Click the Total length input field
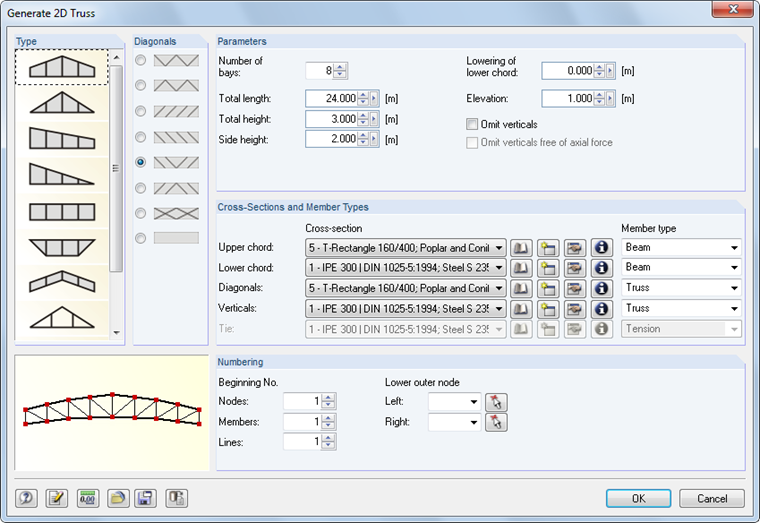Viewport: 760px width, 523px height. click(x=332, y=98)
